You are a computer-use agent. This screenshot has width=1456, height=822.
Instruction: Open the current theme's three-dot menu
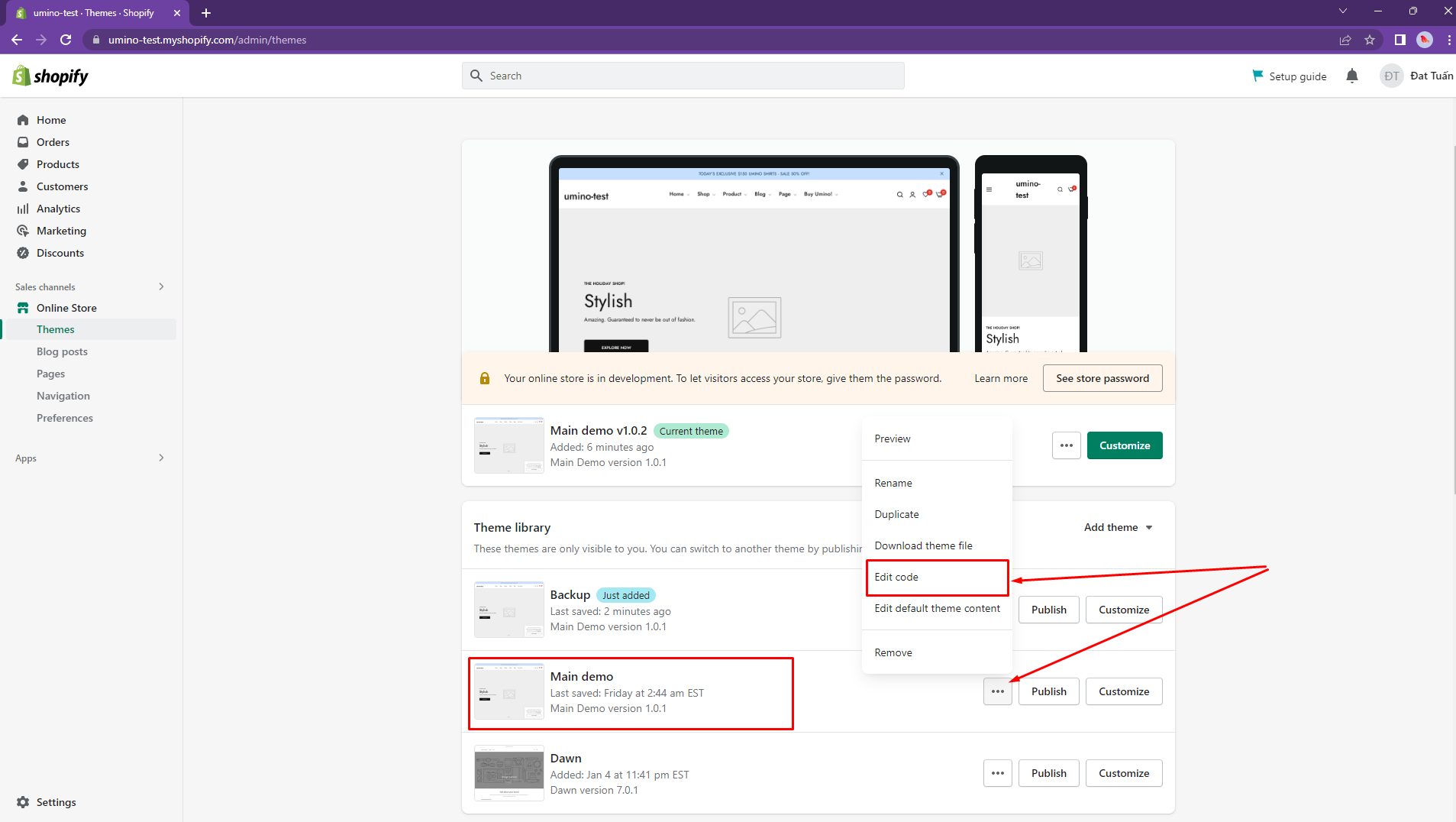1067,445
